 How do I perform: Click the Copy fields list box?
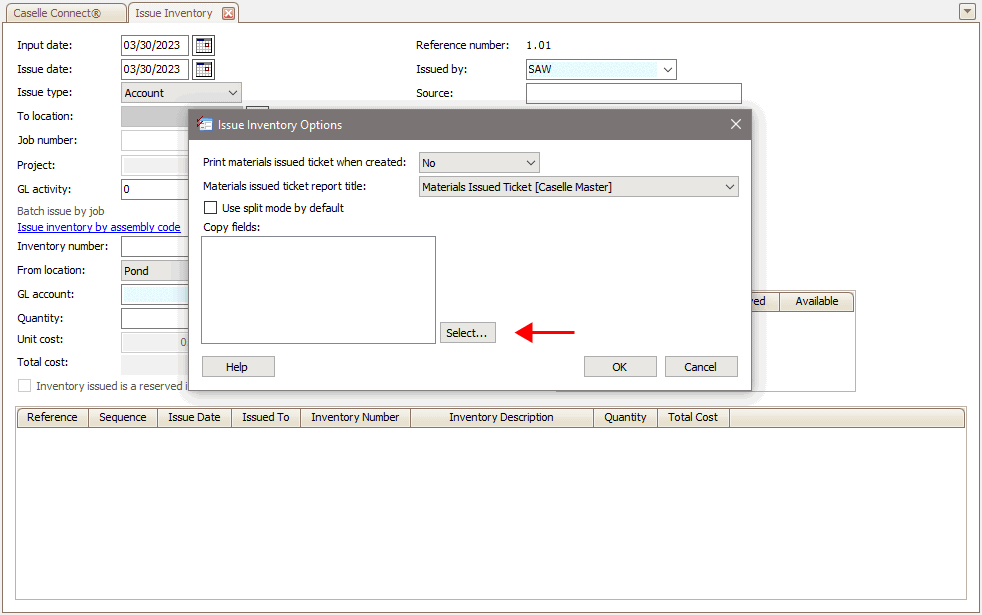[x=318, y=289]
